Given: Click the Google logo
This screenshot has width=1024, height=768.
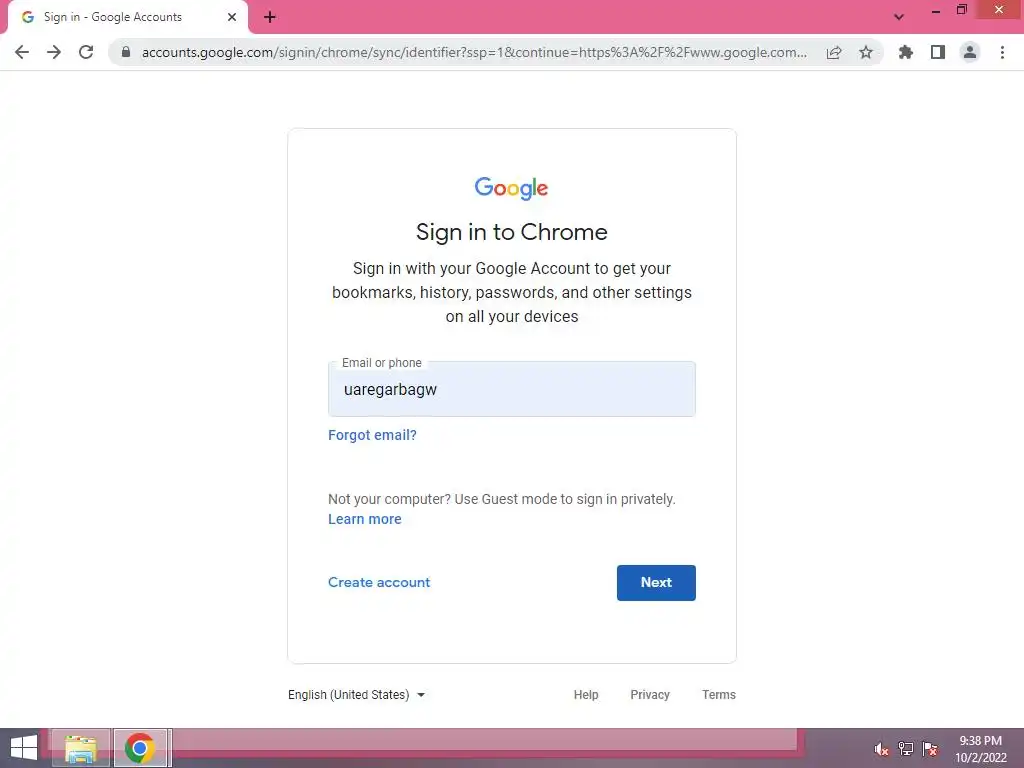Looking at the screenshot, I should pos(511,188).
